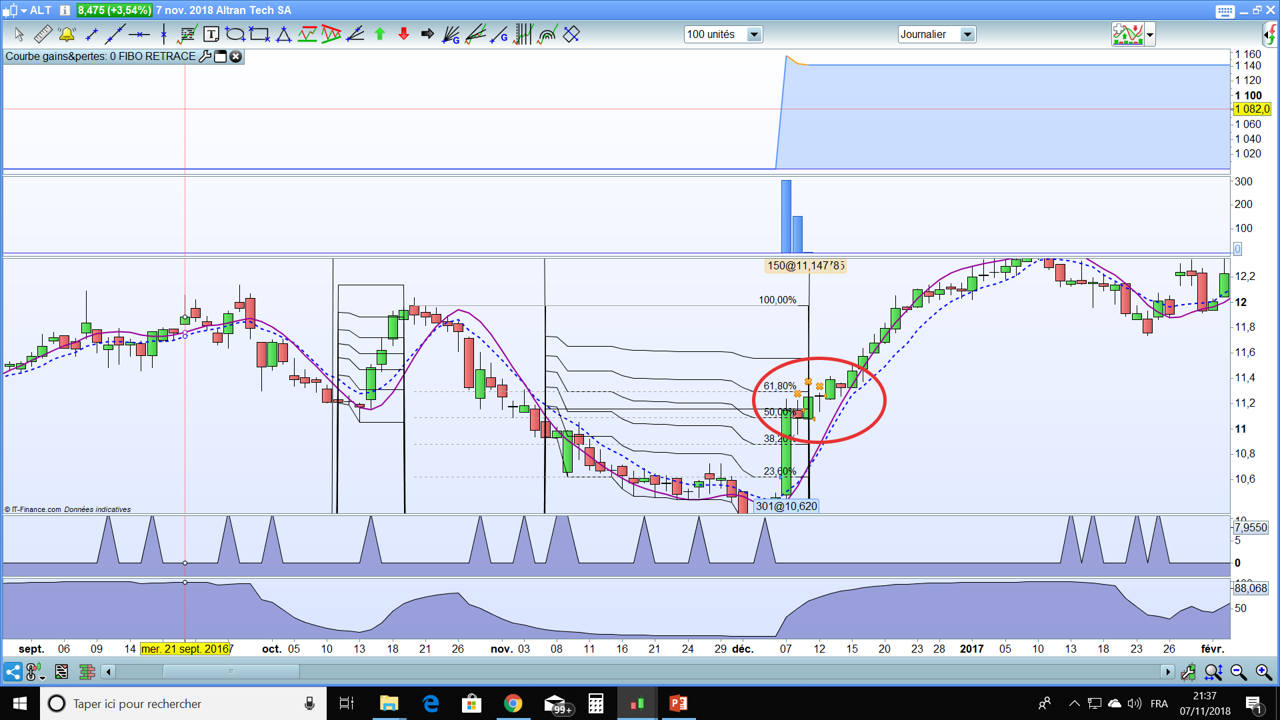Click the 100,00% Fibonacci level label
This screenshot has width=1280, height=720.
pyautogui.click(x=778, y=300)
